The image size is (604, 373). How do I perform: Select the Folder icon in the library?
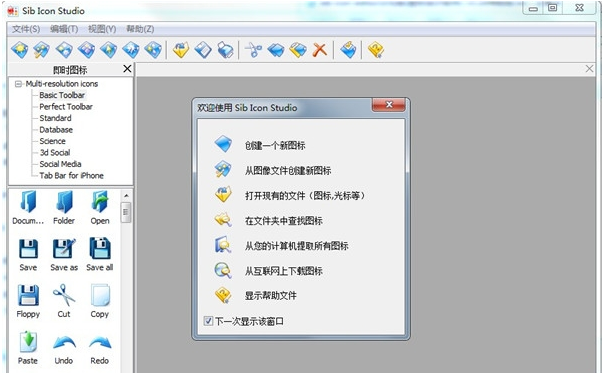pos(64,208)
